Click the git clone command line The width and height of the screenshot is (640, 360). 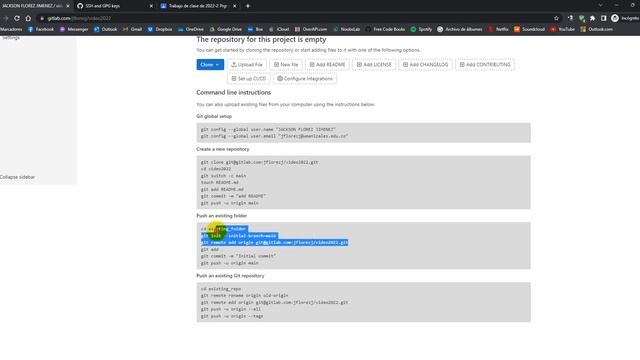click(259, 162)
